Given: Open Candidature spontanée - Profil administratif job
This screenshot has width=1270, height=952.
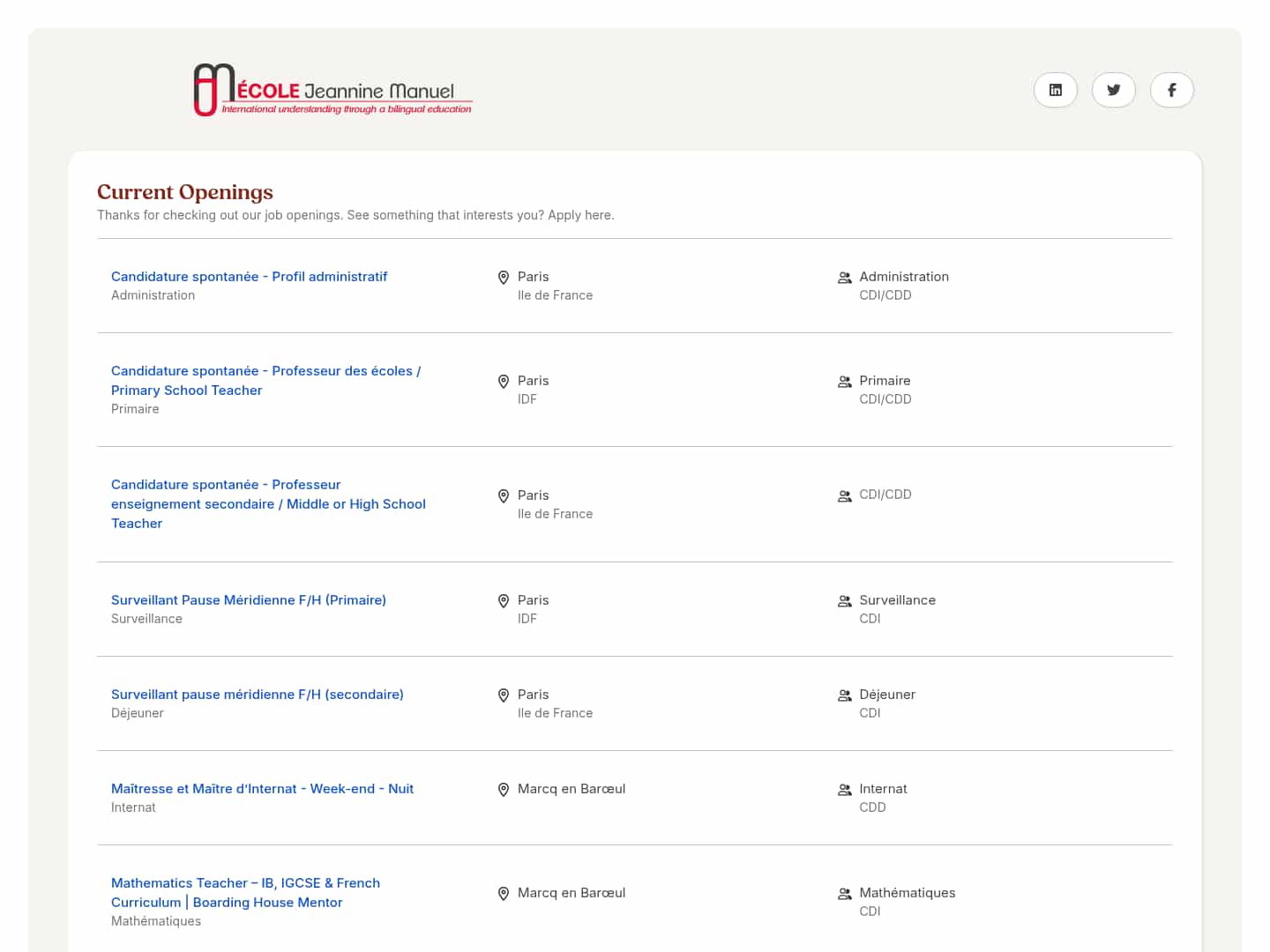Looking at the screenshot, I should click(x=249, y=277).
